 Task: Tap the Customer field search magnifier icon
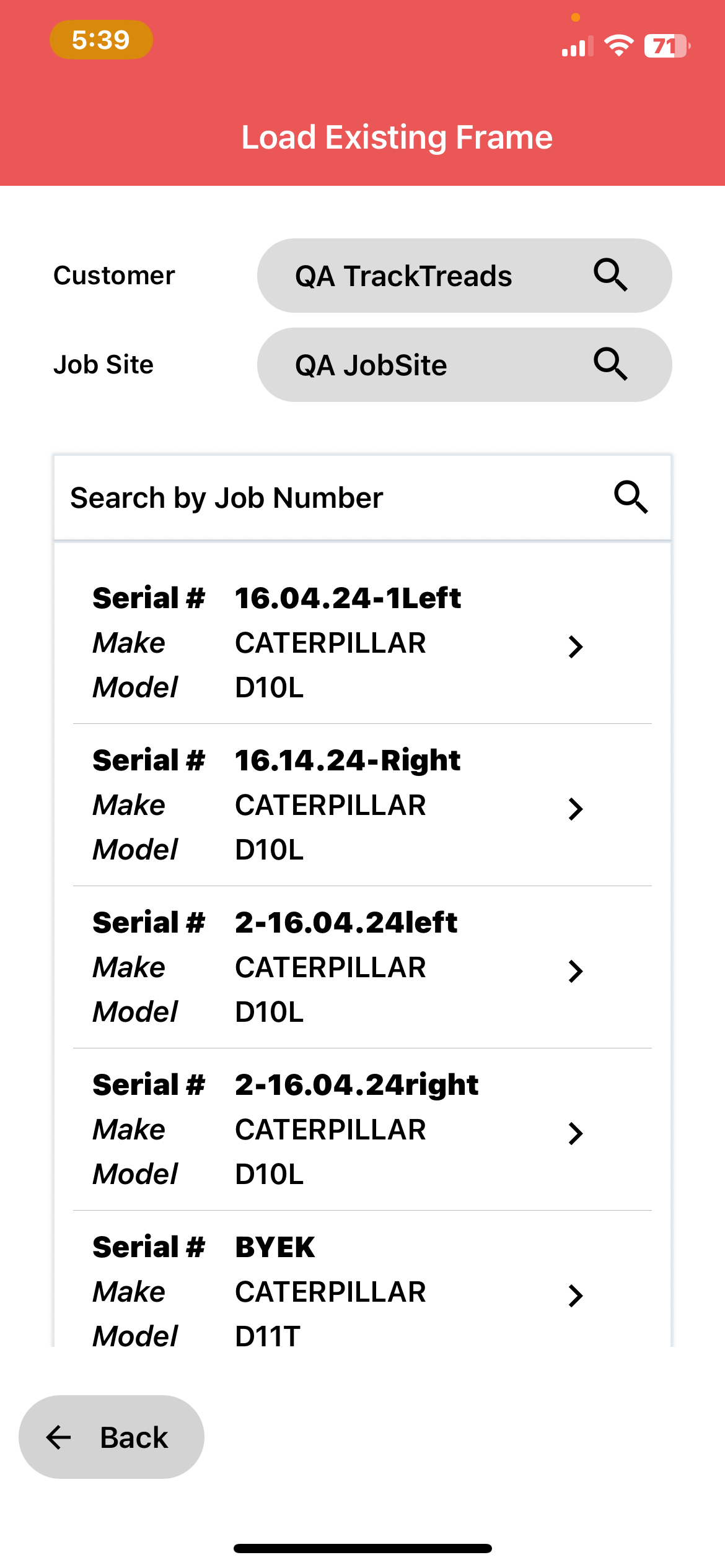tap(610, 275)
